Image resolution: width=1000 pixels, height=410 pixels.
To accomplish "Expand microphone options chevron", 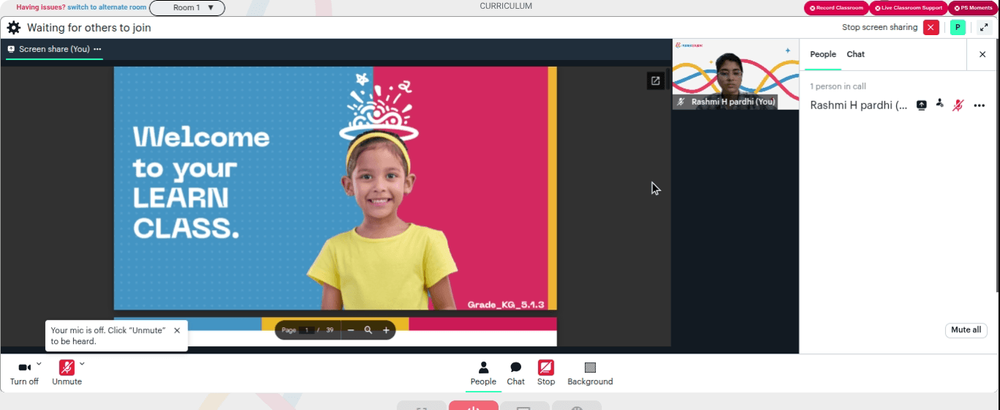I will point(82,364).
